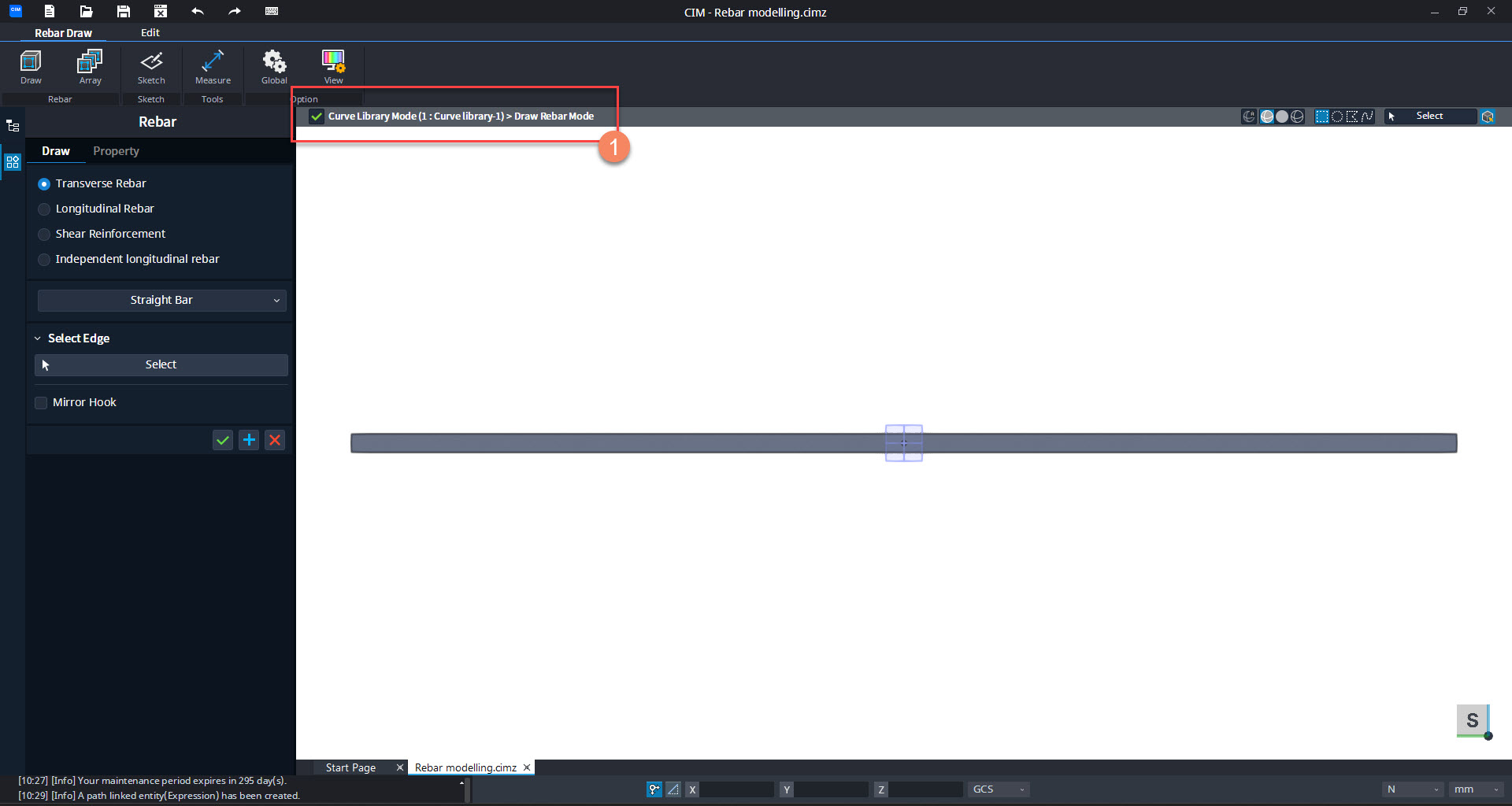Close the current window using the tab-X icon
The image size is (1512, 806).
pyautogui.click(x=161, y=11)
